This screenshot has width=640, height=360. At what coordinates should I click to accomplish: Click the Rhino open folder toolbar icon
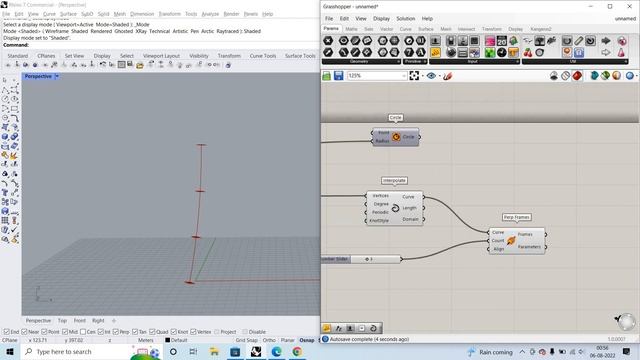point(140,65)
